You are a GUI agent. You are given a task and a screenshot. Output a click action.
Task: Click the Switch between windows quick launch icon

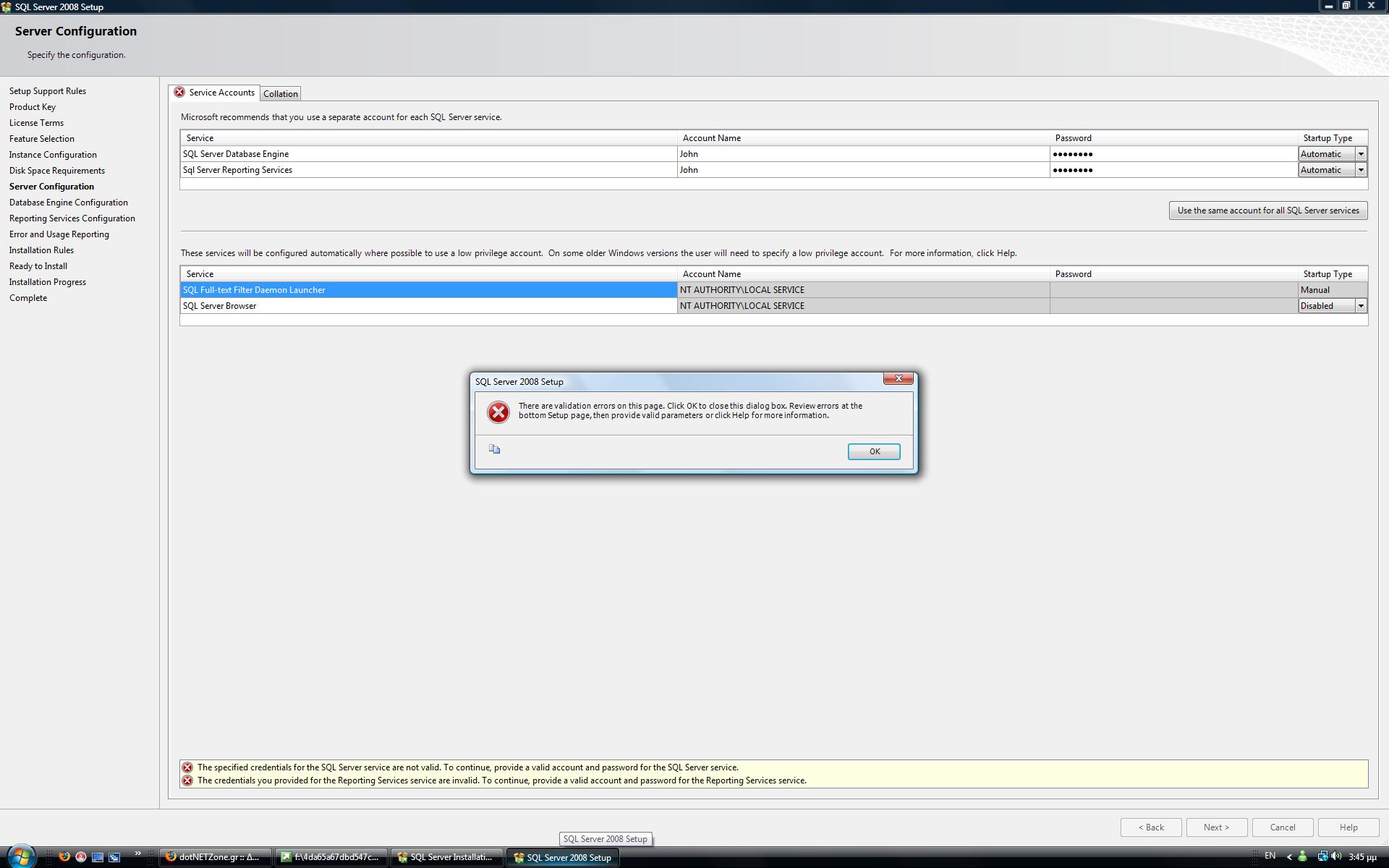[114, 857]
